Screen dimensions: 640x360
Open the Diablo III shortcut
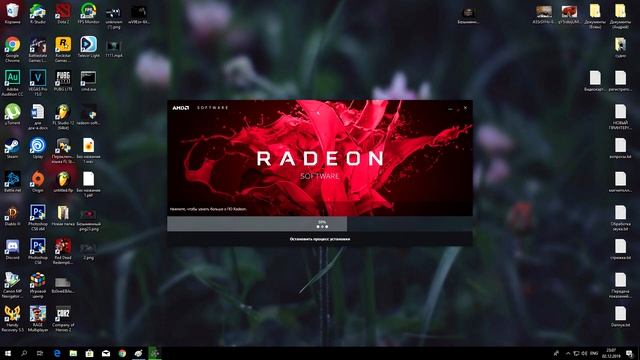(x=12, y=216)
